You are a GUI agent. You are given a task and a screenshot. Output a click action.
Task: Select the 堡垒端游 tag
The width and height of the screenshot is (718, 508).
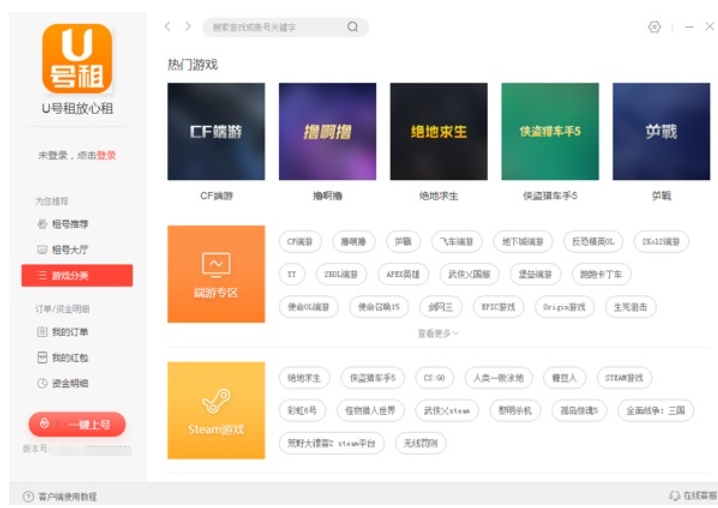click(535, 274)
